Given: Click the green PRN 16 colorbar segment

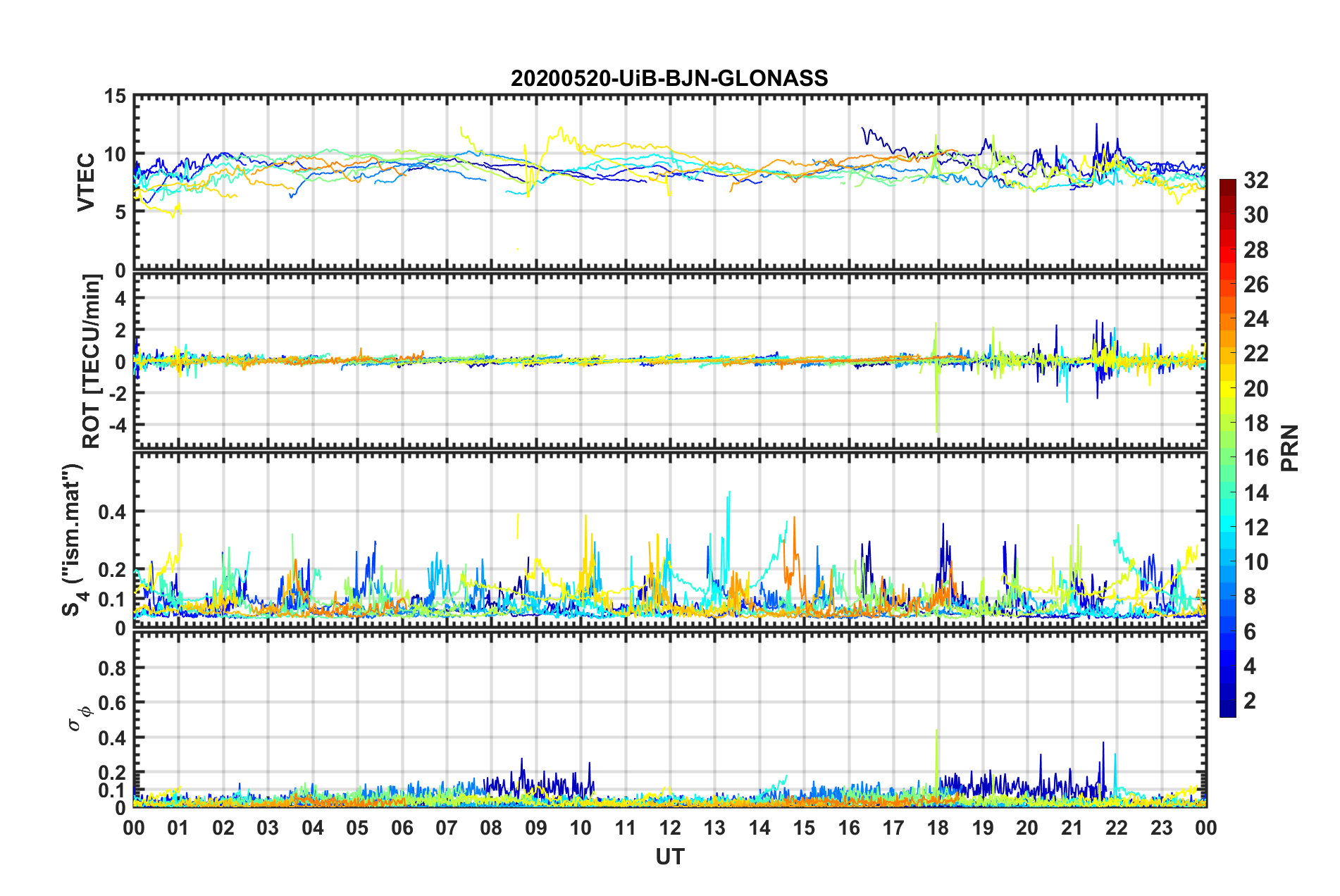Looking at the screenshot, I should [x=1228, y=458].
